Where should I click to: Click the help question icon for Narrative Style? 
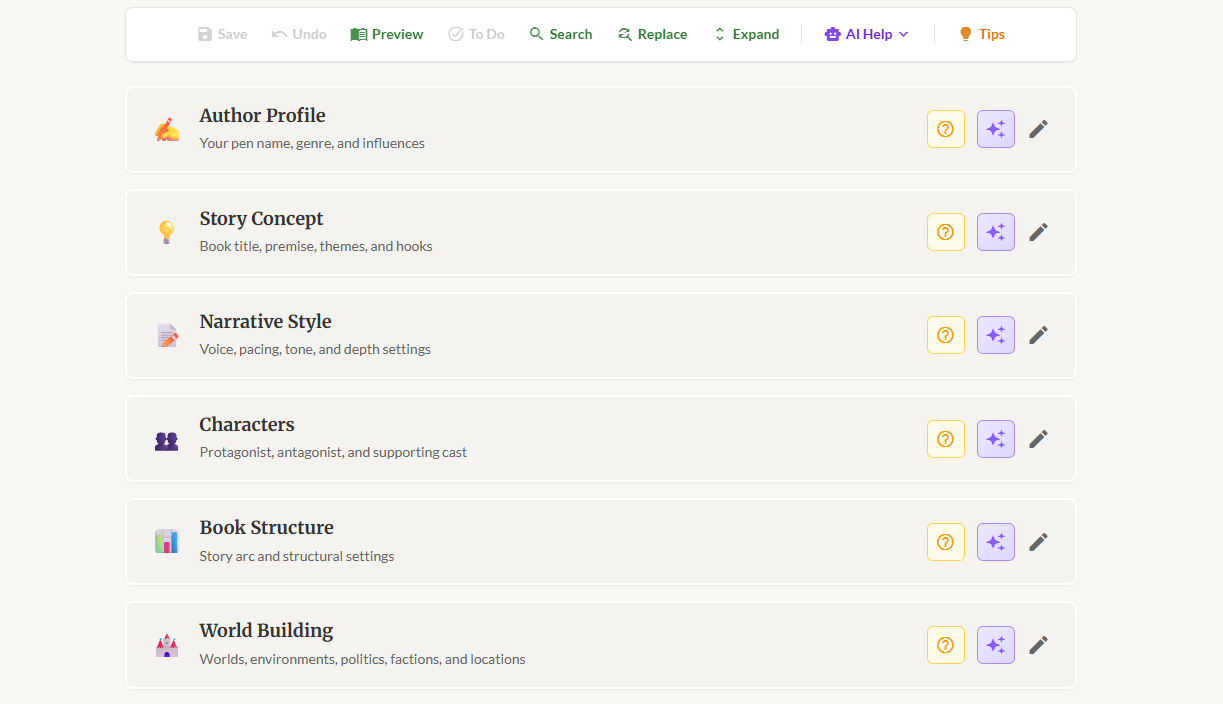[945, 335]
